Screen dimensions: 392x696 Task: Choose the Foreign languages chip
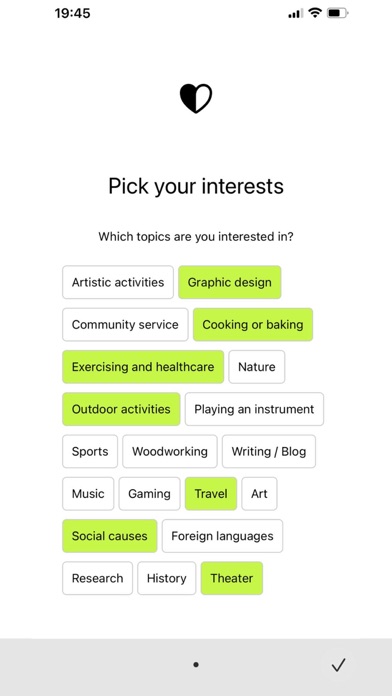click(222, 536)
